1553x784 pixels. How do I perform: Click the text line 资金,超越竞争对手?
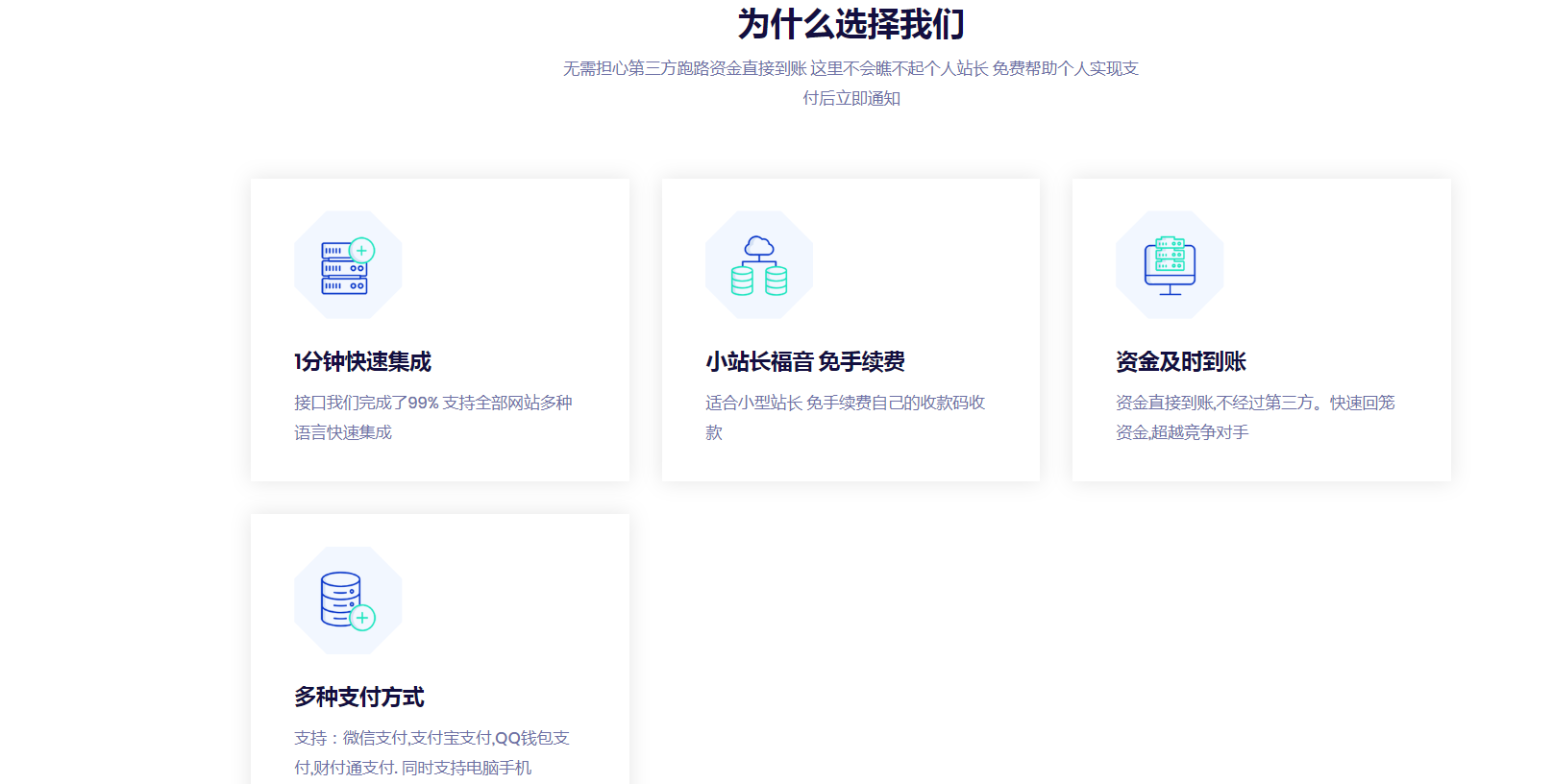(1181, 432)
